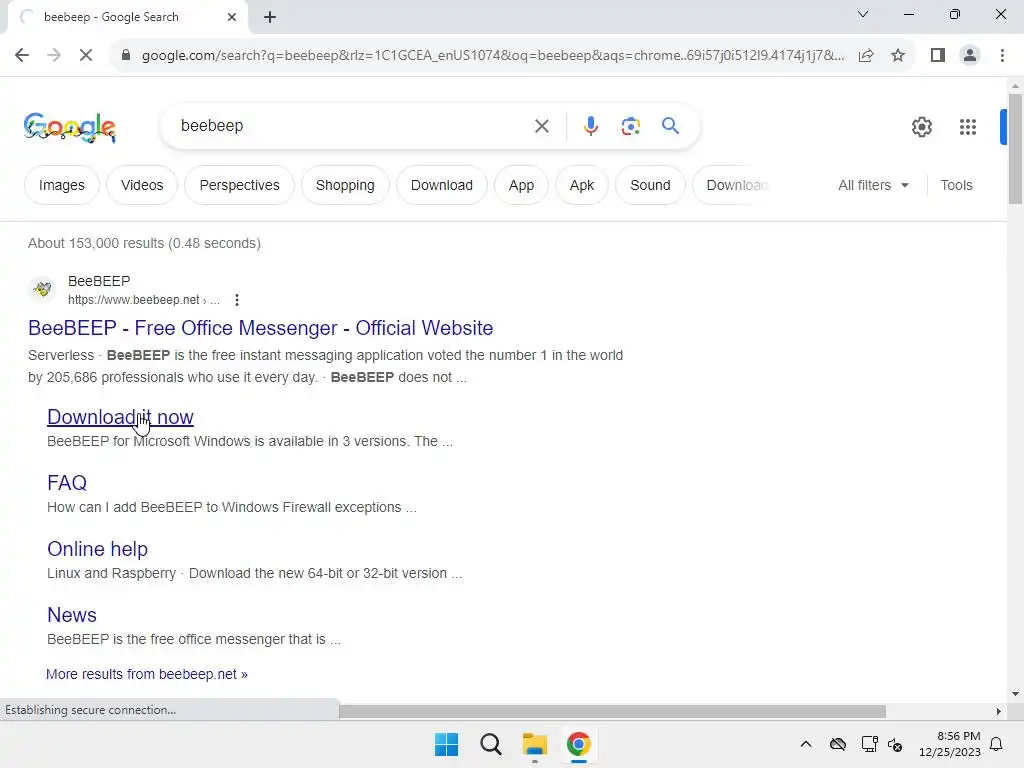Viewport: 1024px width, 768px height.
Task: Click in the beebeep search field
Action: pyautogui.click(x=353, y=125)
